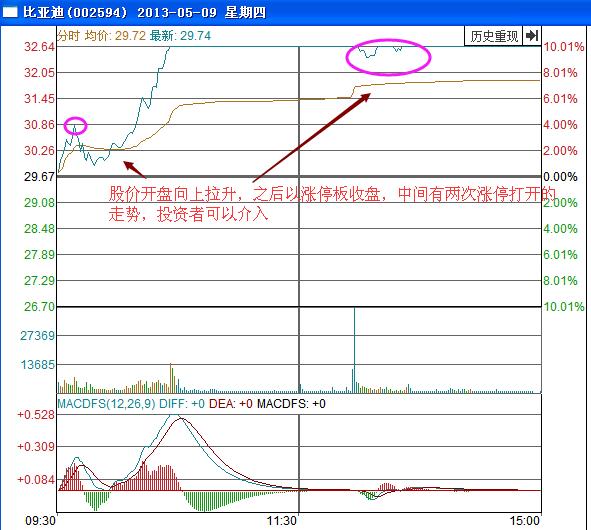591x530 pixels.
Task: Click the skip-to-end arrow icon beside 历史重现
Action: 532,36
